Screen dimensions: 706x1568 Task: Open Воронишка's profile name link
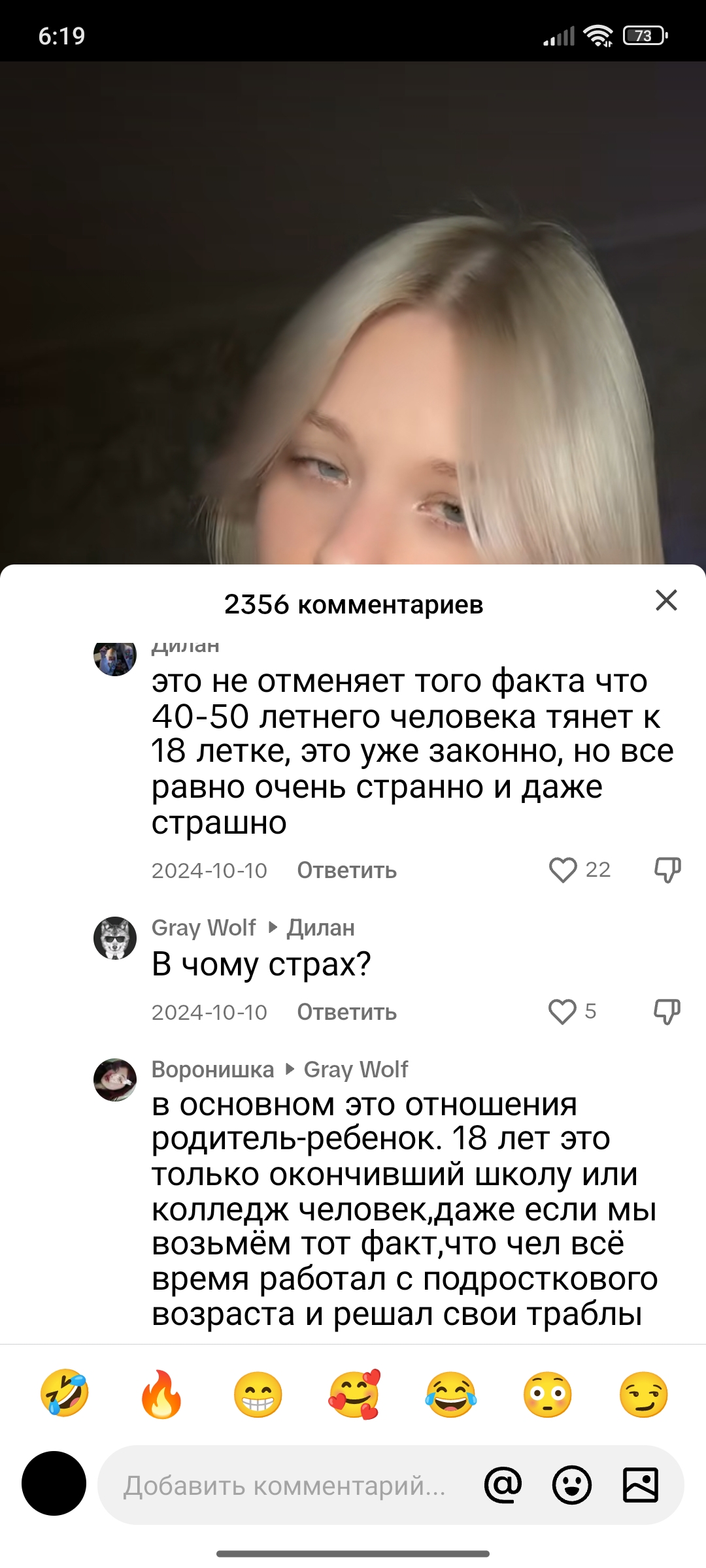tap(212, 1070)
